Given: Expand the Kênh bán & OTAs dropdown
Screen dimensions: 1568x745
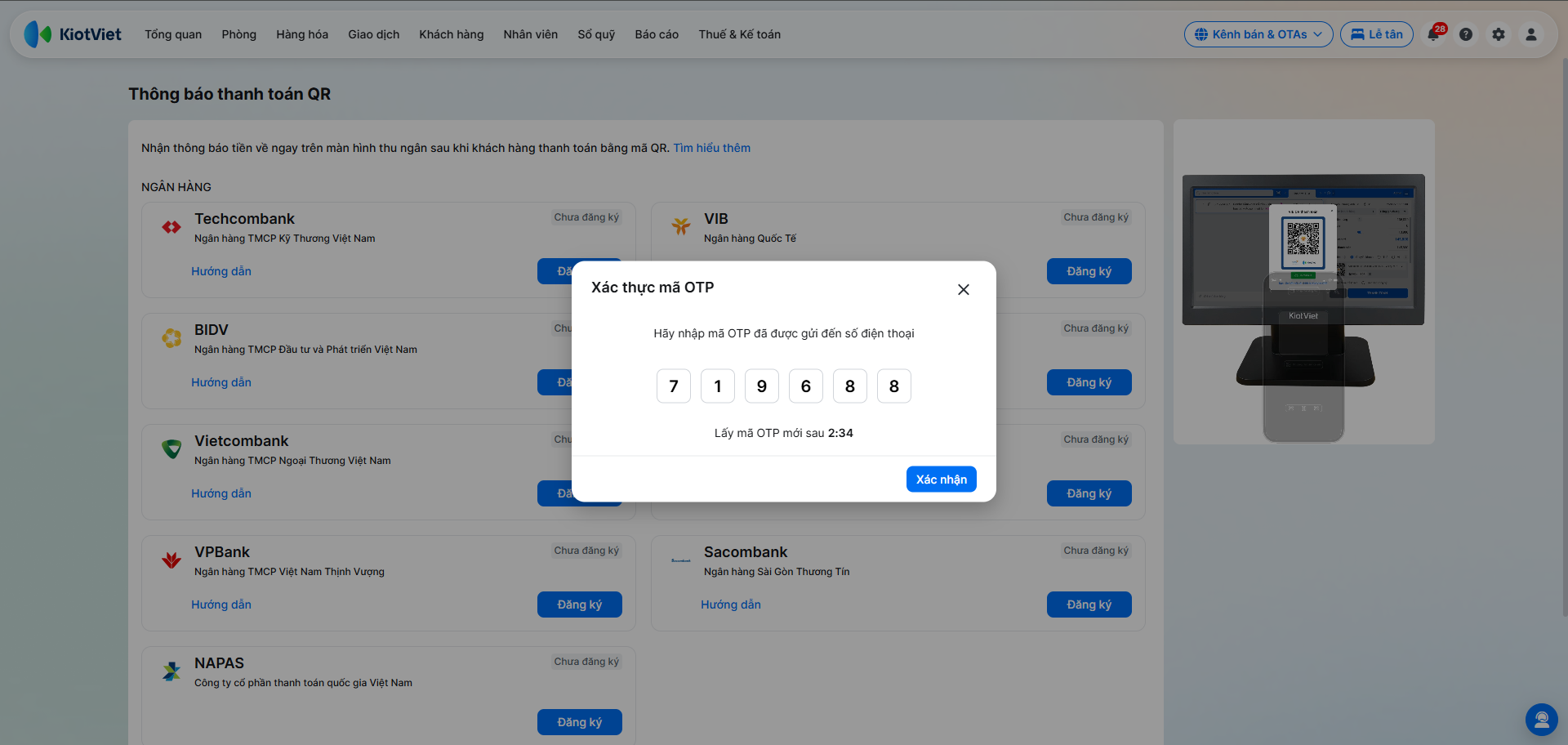Looking at the screenshot, I should (x=1258, y=34).
